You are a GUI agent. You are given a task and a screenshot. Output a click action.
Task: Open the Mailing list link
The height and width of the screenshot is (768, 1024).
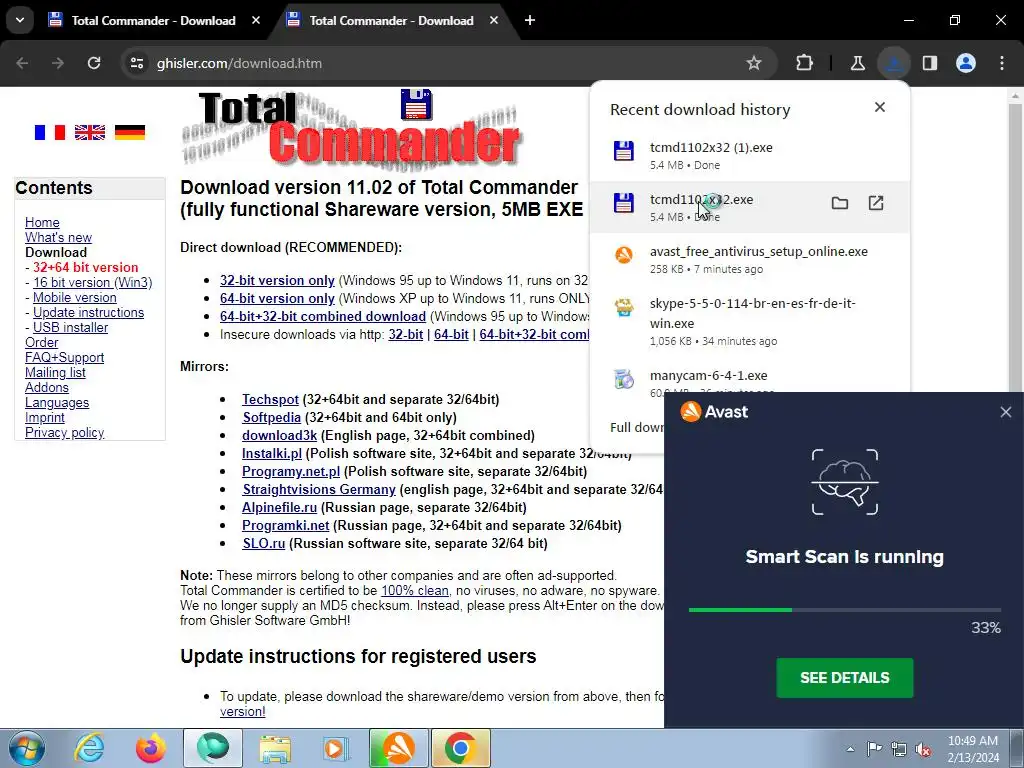[x=55, y=372]
